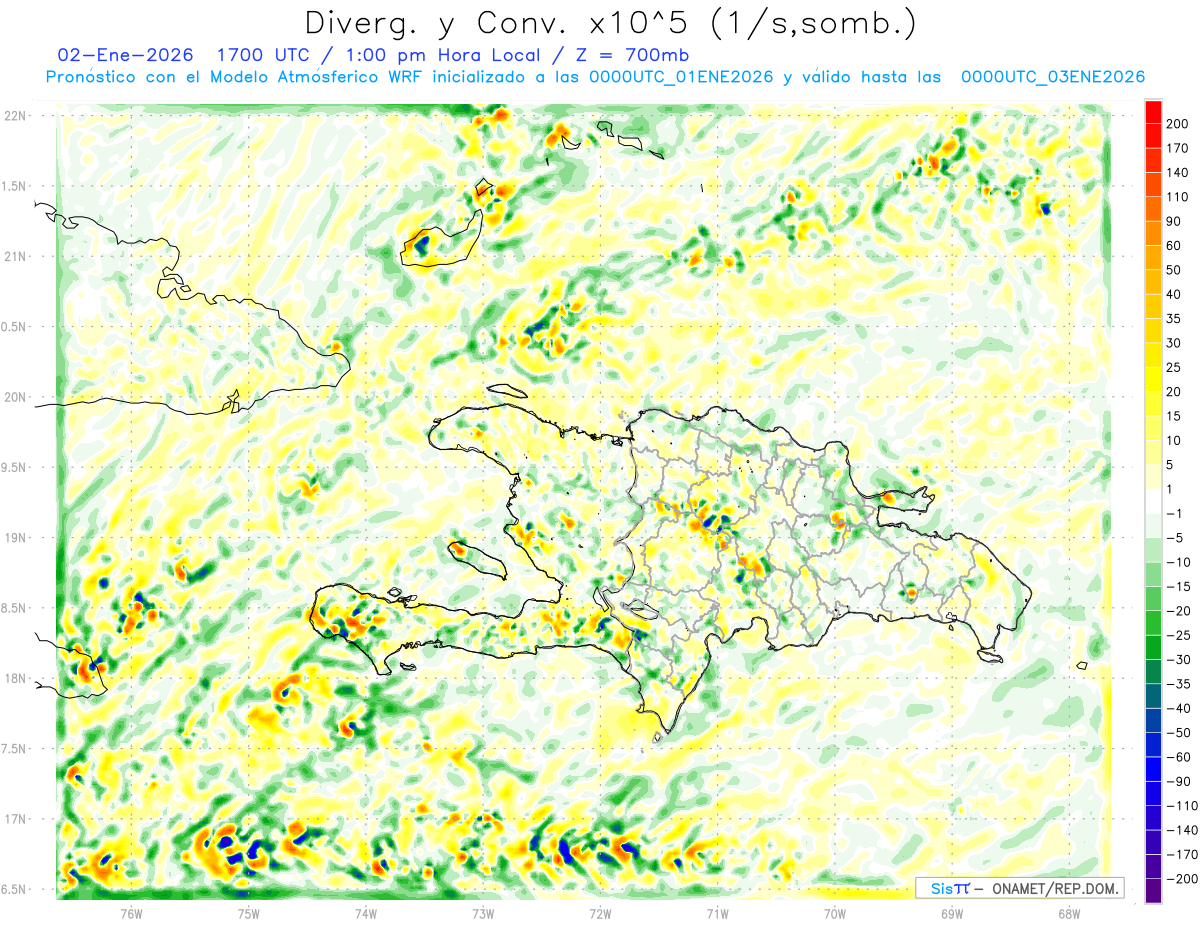Viewport: 1200px width, 927px height.
Task: Click the '7.5N' latitude label
Action: tap(15, 749)
